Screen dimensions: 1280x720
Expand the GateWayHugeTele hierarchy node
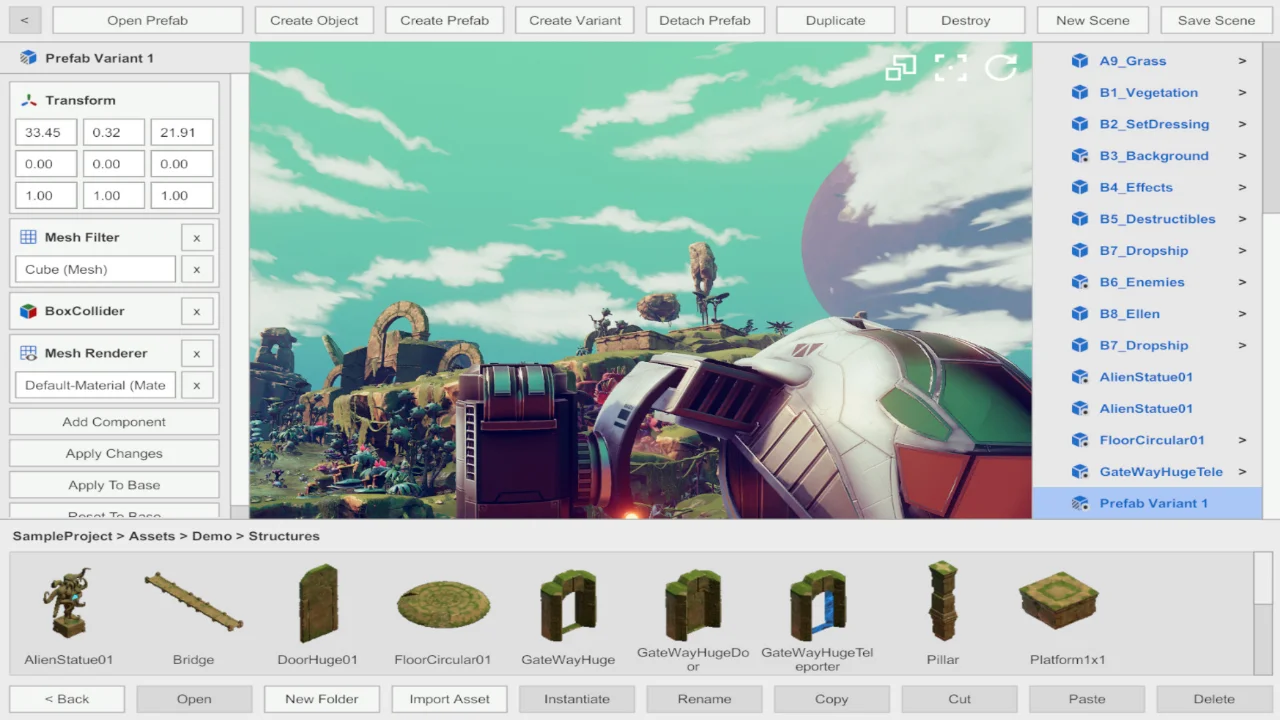[x=1242, y=472]
